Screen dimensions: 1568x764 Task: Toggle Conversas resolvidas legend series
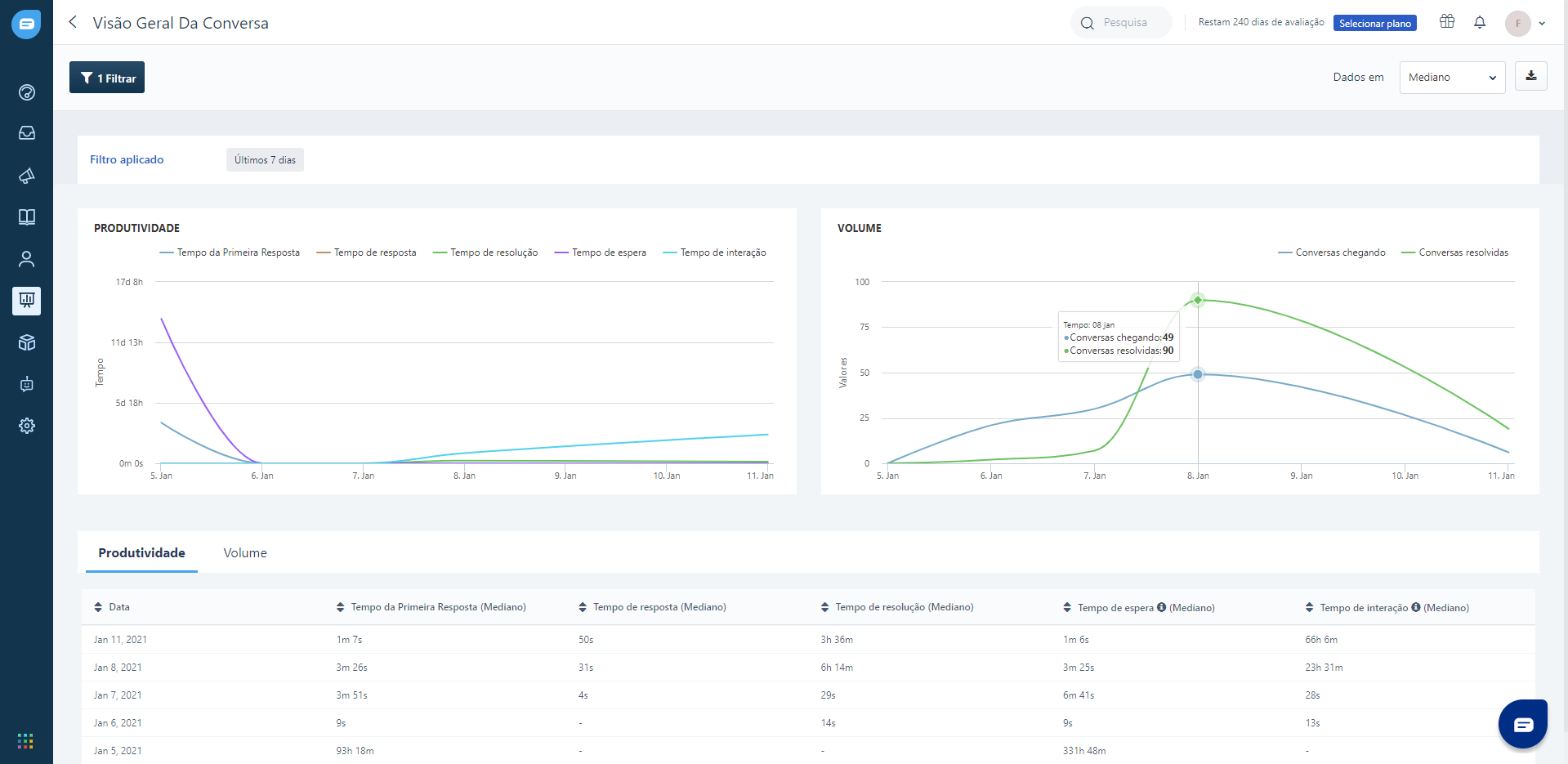click(1455, 252)
